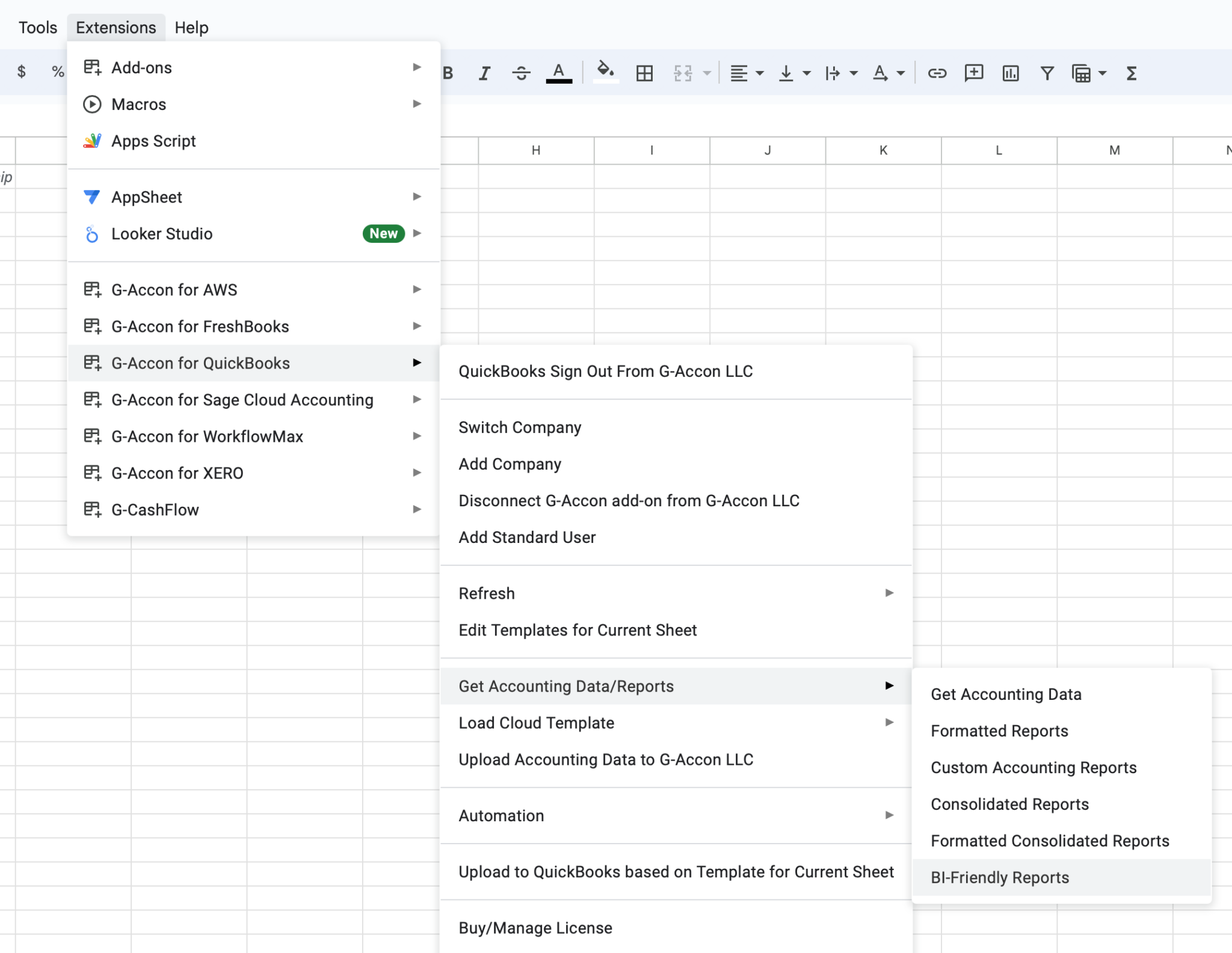Image resolution: width=1232 pixels, height=953 pixels.
Task: Expand G-Accon for WorkflowMax submenu
Action: [x=254, y=436]
